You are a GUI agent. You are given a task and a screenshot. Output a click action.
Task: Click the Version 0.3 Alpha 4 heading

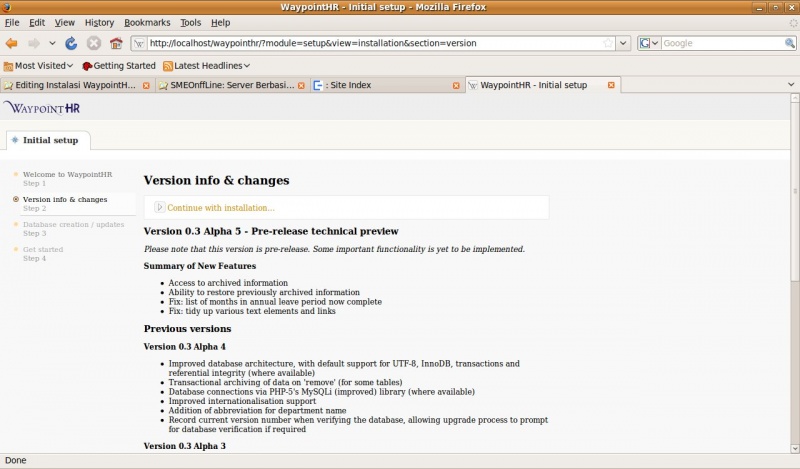point(185,347)
